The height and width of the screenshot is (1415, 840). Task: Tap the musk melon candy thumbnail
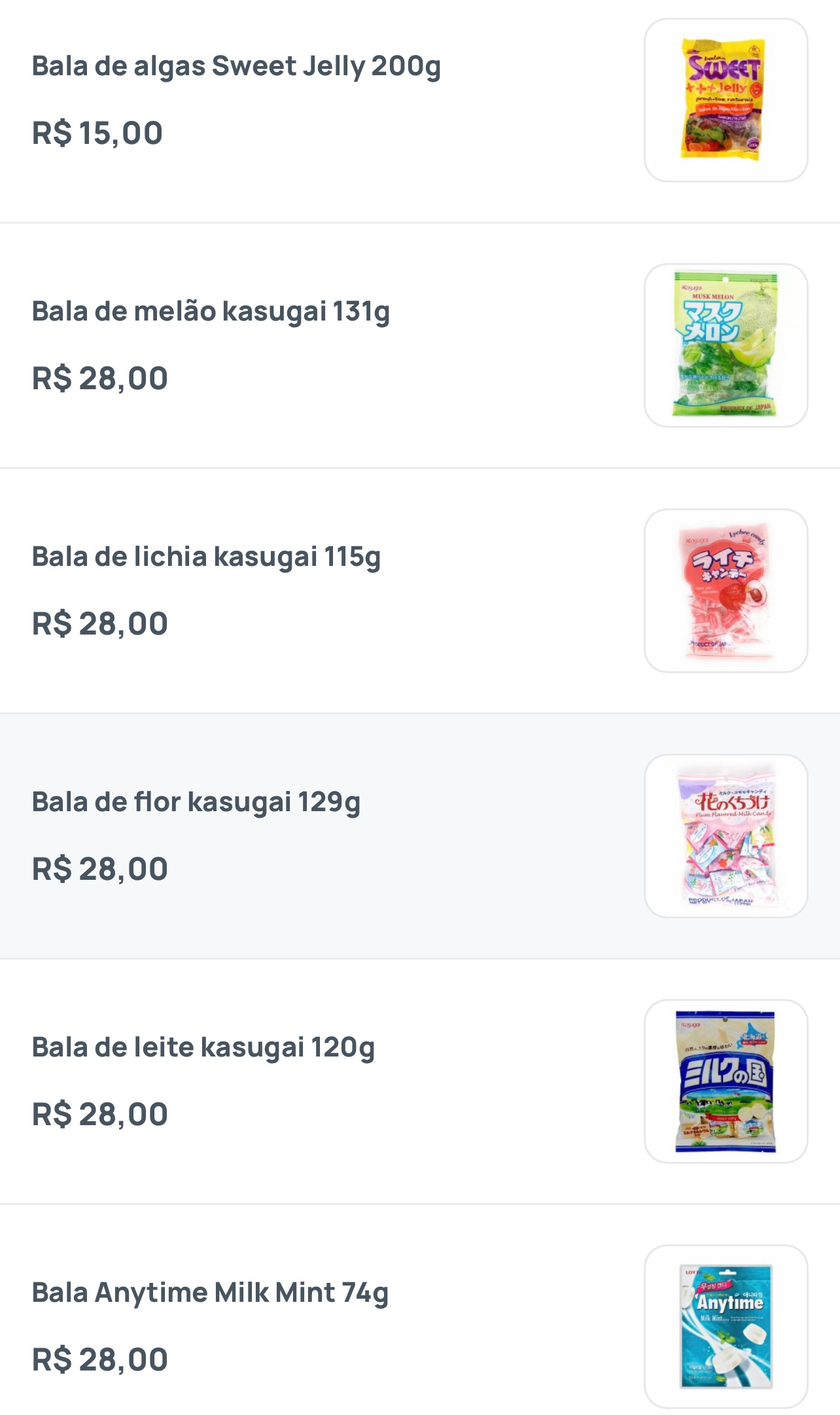pyautogui.click(x=726, y=345)
